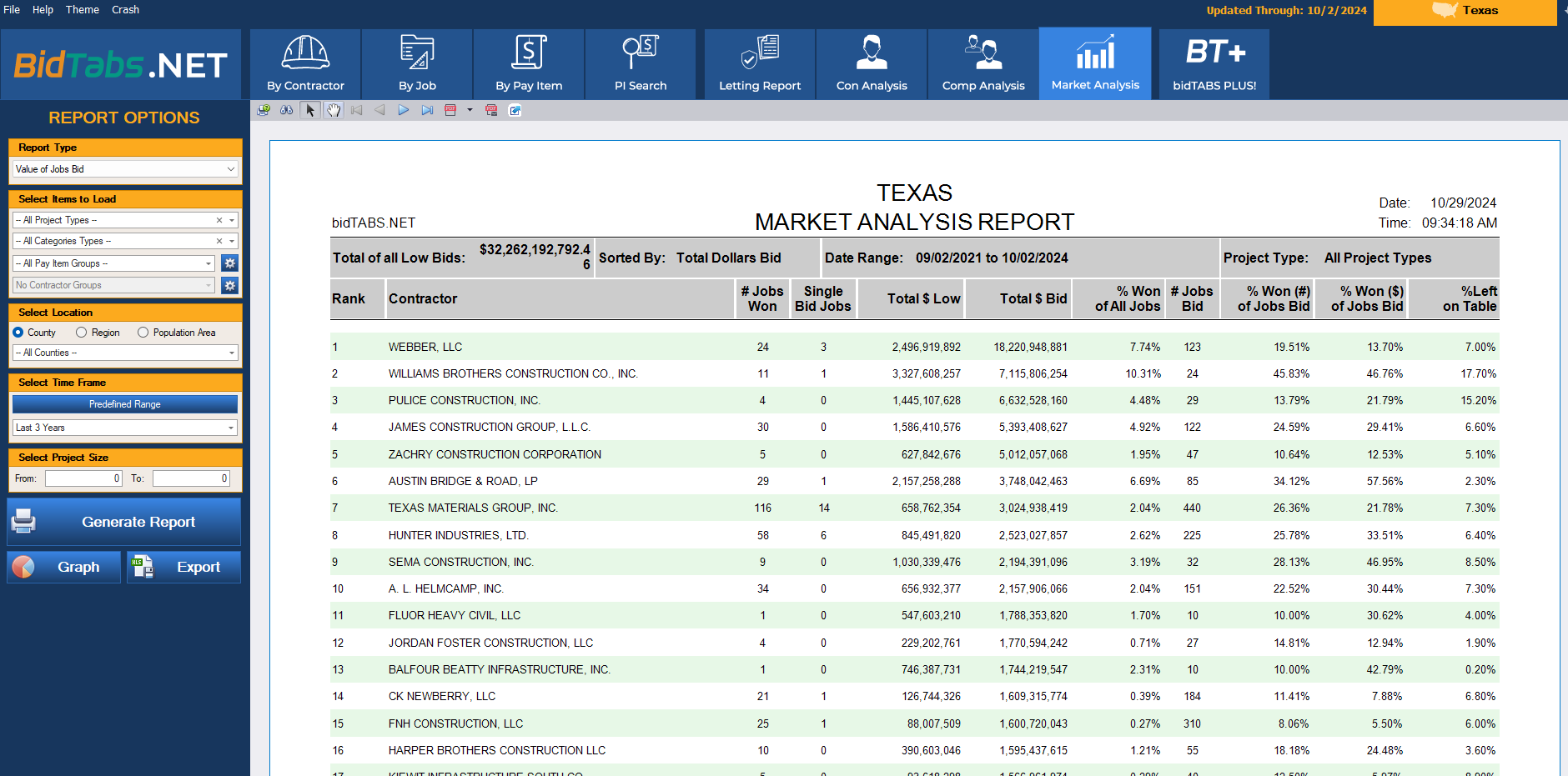Click the HUNTER INDUSTRIES, LTD. row

click(914, 535)
